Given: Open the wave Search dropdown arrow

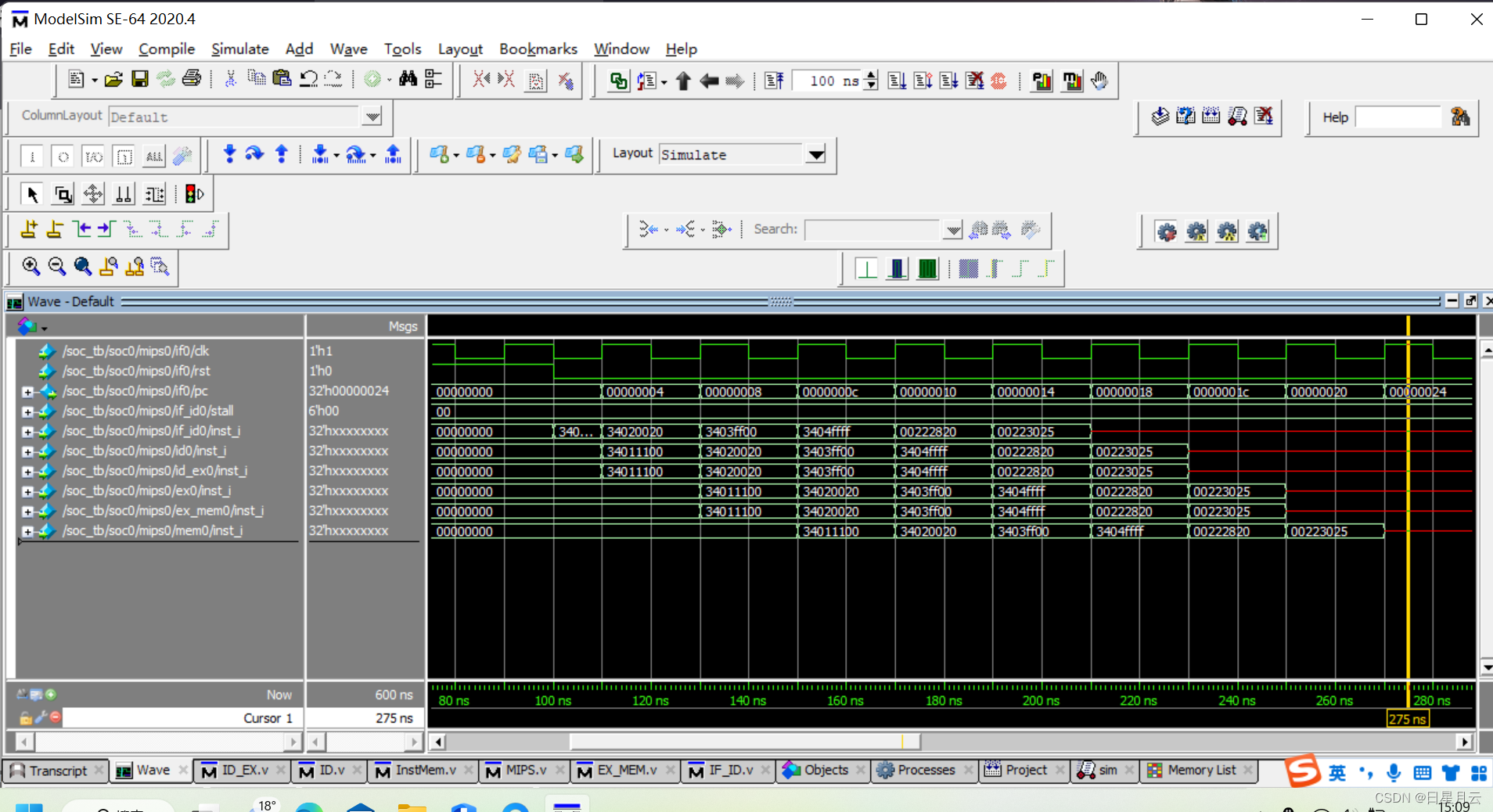Looking at the screenshot, I should [x=952, y=230].
